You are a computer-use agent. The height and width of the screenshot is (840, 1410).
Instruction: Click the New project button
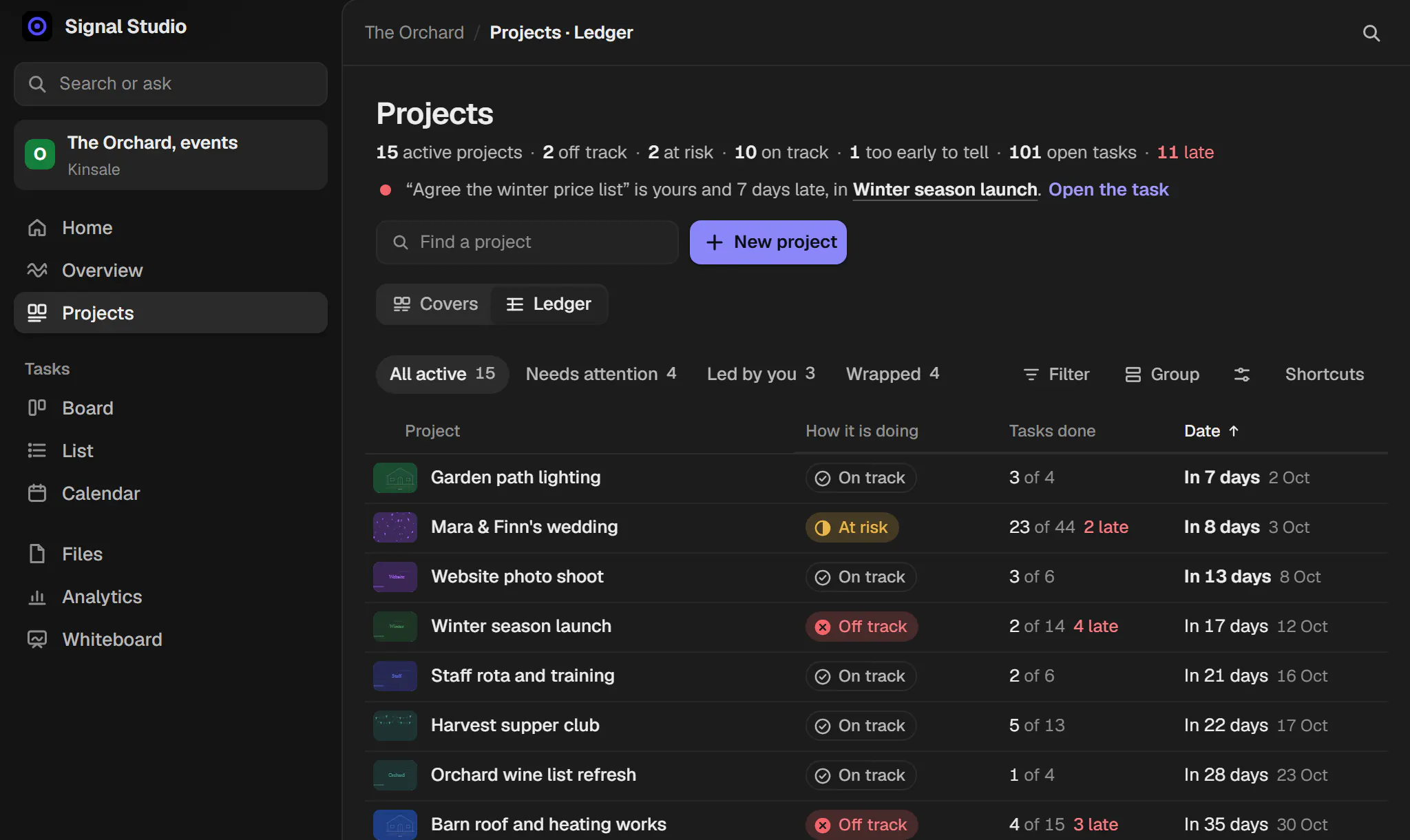(x=768, y=242)
